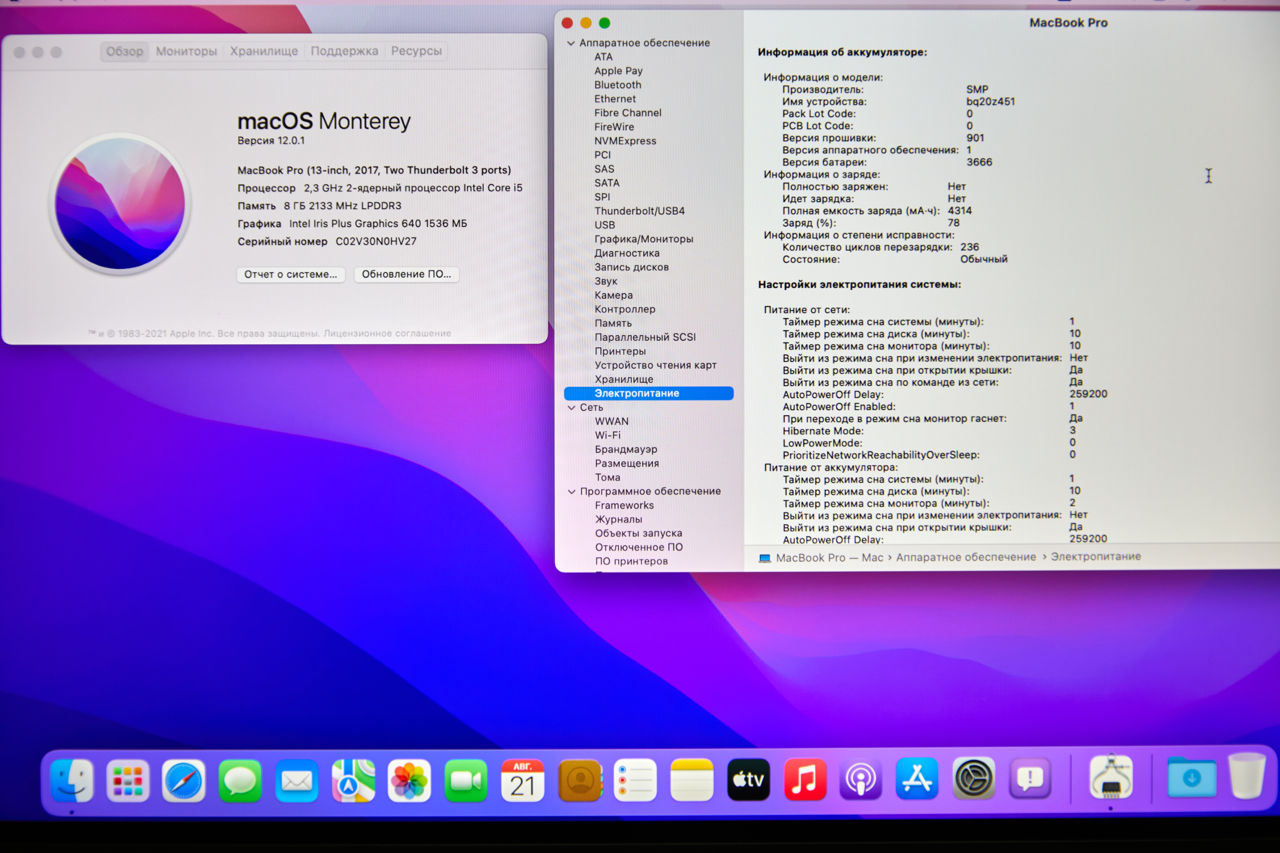Screen dimensions: 1280x853
Task: Select Камера in sidebar
Action: tap(614, 295)
